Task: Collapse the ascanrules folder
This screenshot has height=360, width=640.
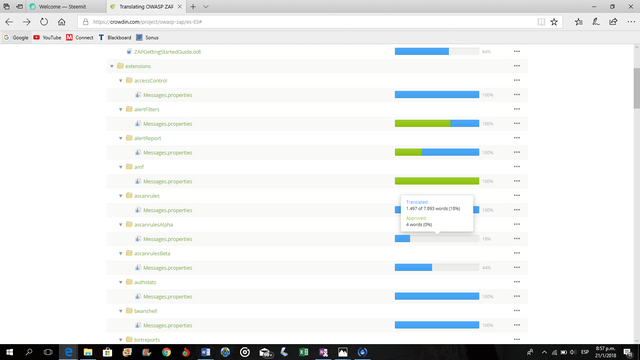Action: coord(121,196)
